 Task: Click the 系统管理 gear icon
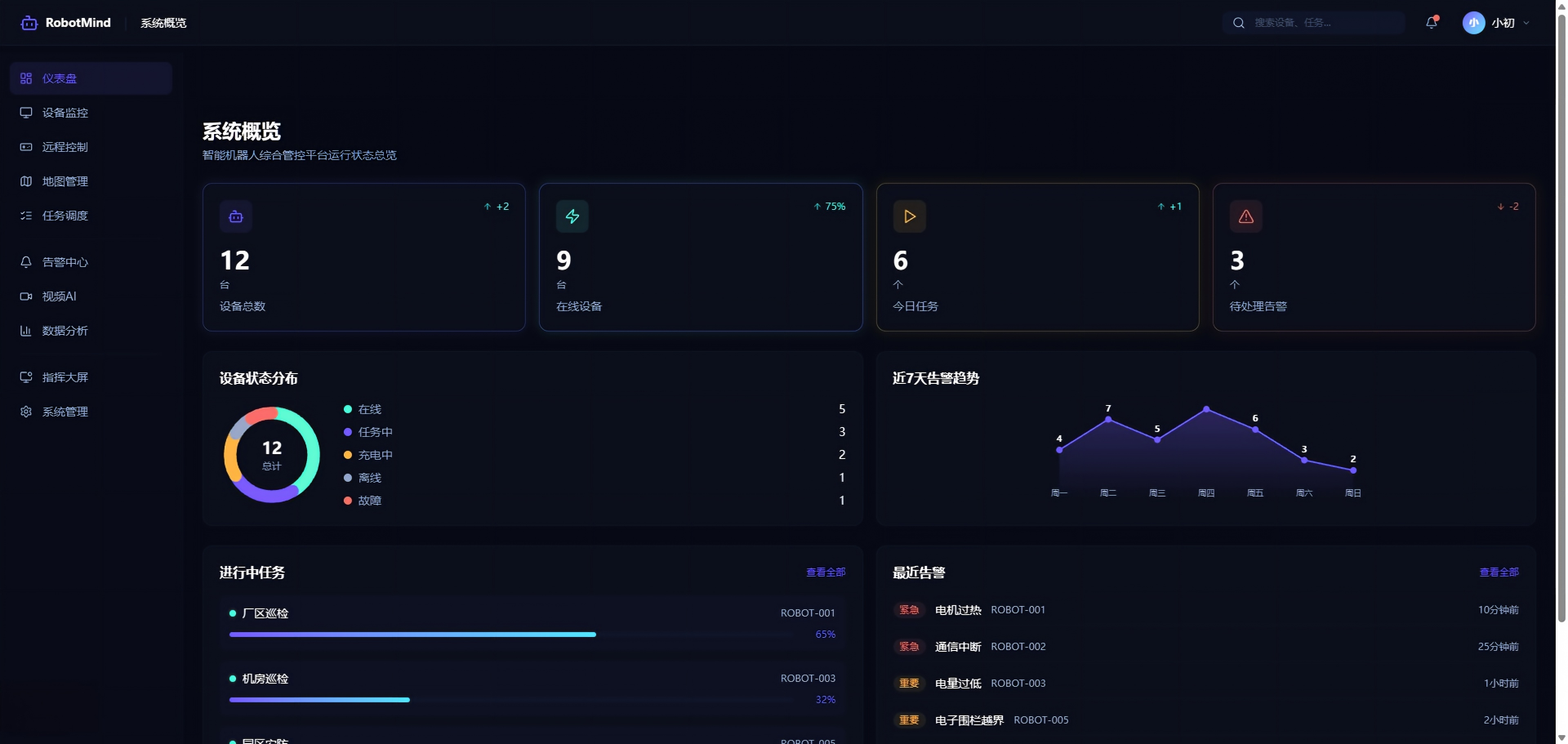[26, 412]
